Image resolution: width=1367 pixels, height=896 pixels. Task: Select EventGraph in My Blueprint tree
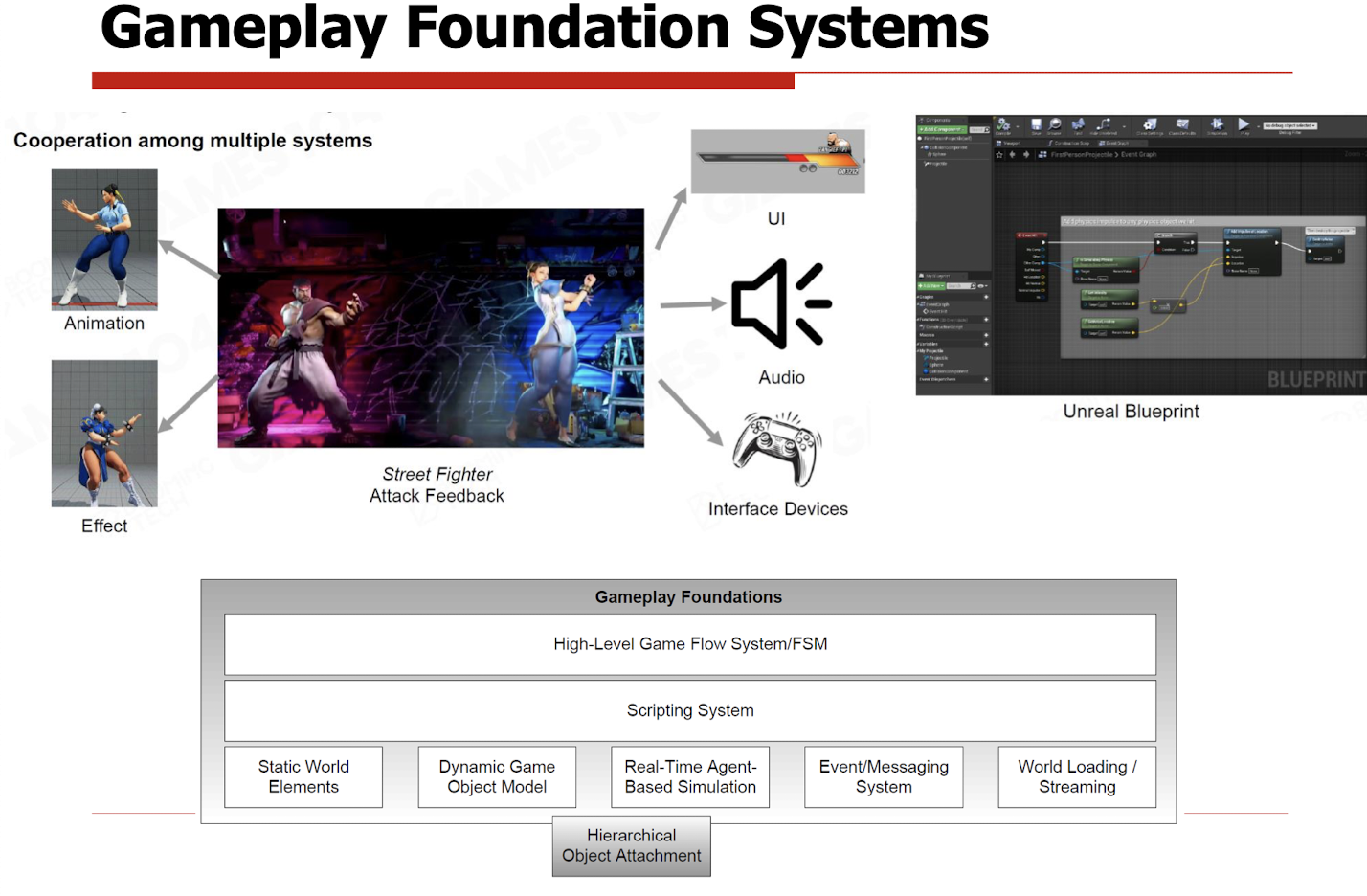coord(935,304)
